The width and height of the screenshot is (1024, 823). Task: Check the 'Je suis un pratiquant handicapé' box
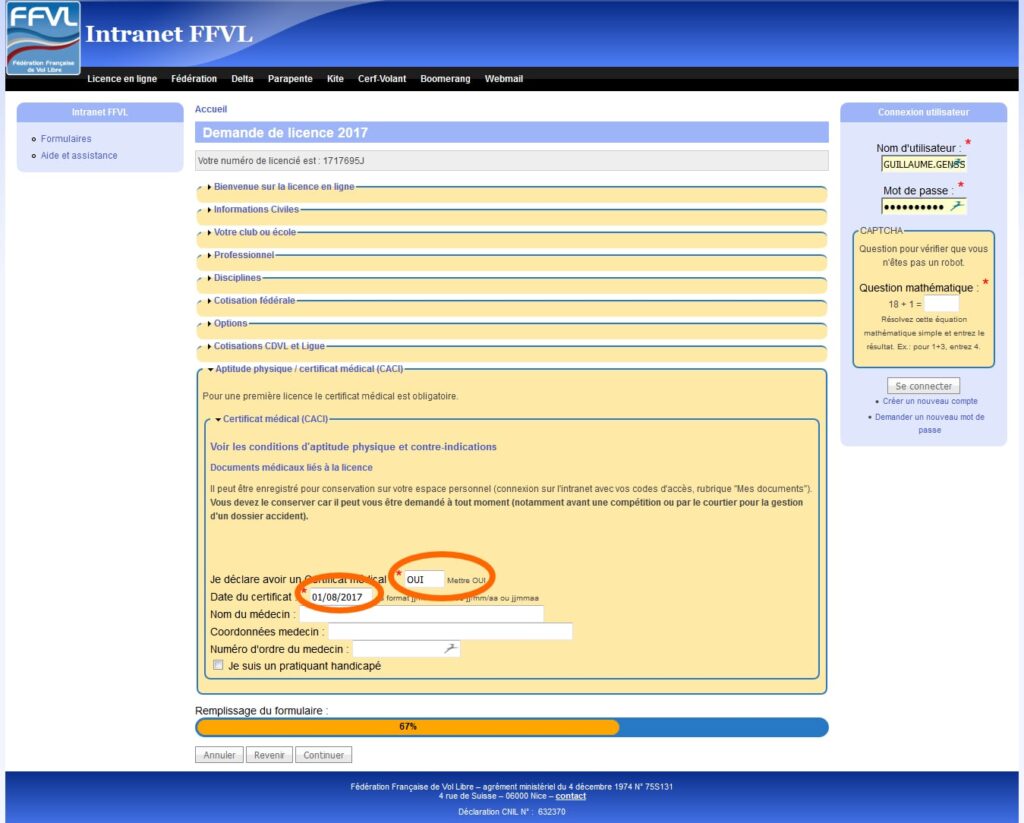(x=218, y=666)
